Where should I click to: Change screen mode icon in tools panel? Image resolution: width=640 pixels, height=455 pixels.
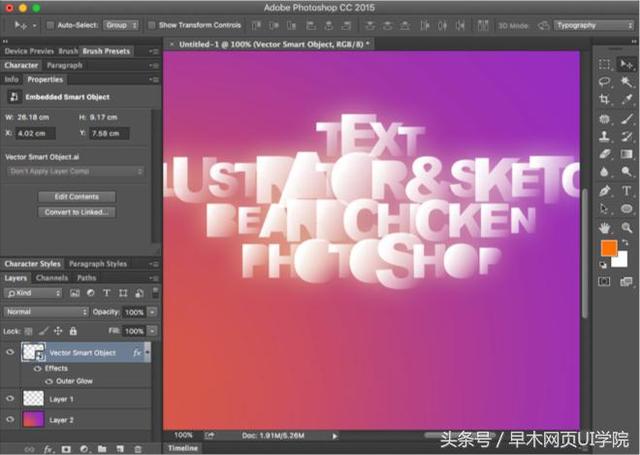click(x=626, y=282)
